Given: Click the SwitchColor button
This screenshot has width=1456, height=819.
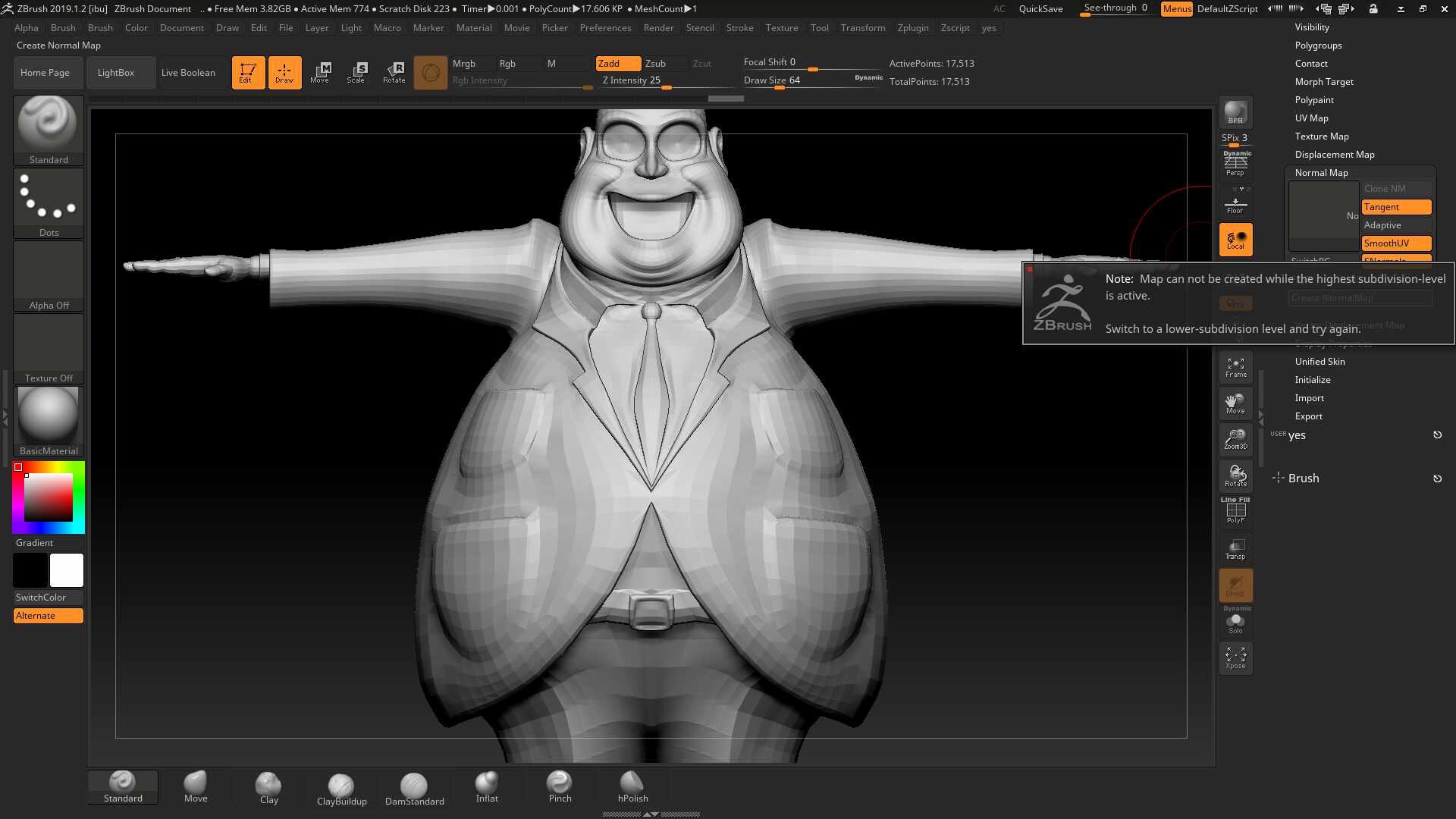Looking at the screenshot, I should (x=49, y=598).
